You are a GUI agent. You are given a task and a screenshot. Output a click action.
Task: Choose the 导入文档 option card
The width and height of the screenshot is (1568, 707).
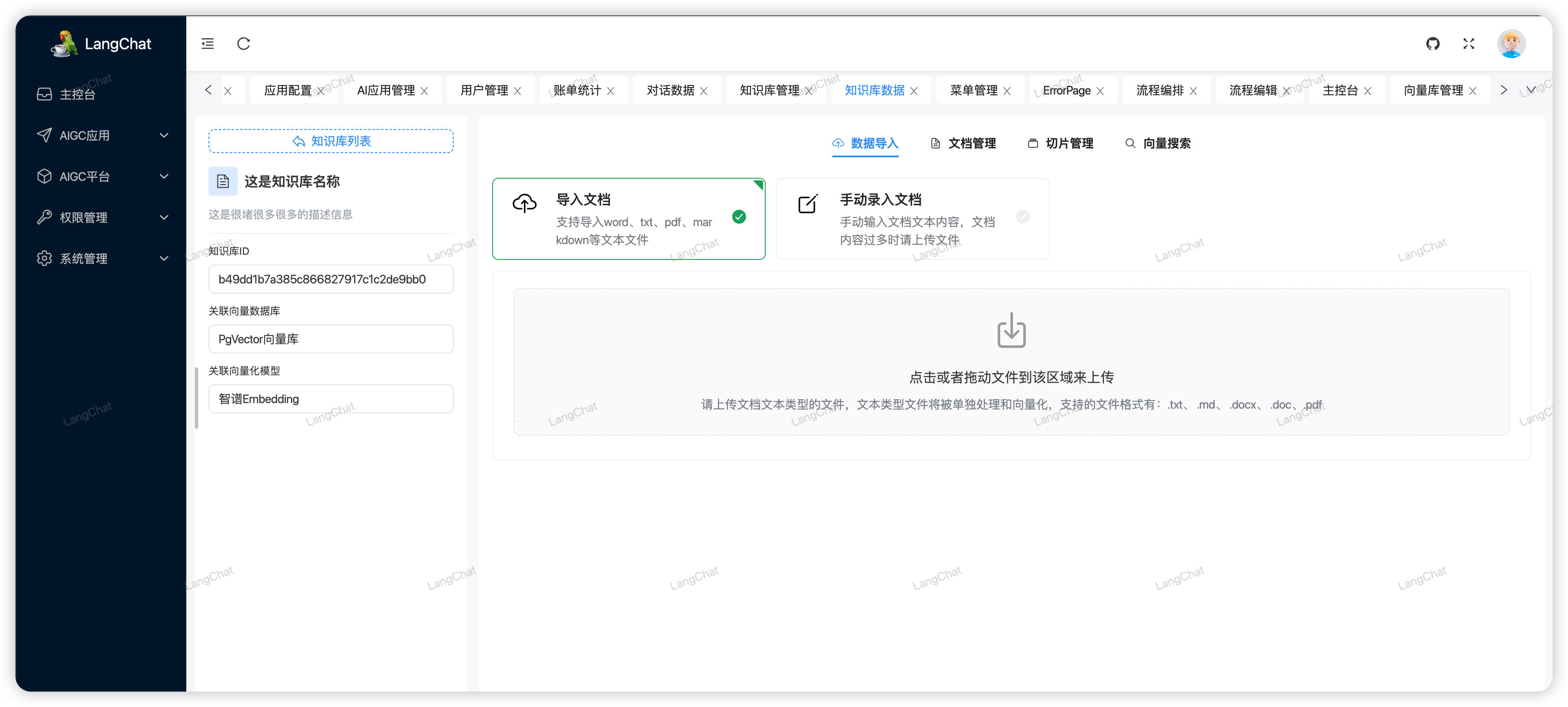click(x=629, y=218)
